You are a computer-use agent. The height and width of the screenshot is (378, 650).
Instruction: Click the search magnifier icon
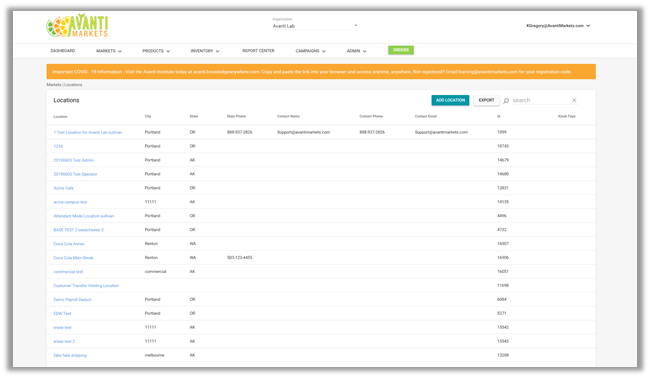(x=506, y=101)
